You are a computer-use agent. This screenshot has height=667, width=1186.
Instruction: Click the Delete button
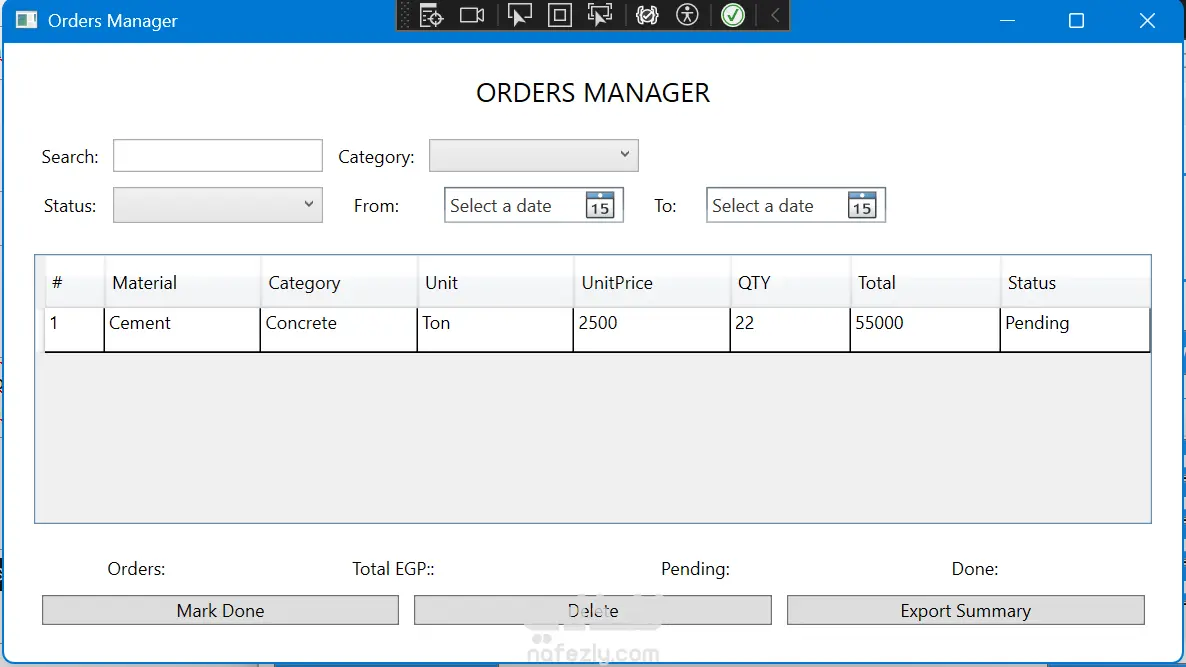(x=593, y=610)
